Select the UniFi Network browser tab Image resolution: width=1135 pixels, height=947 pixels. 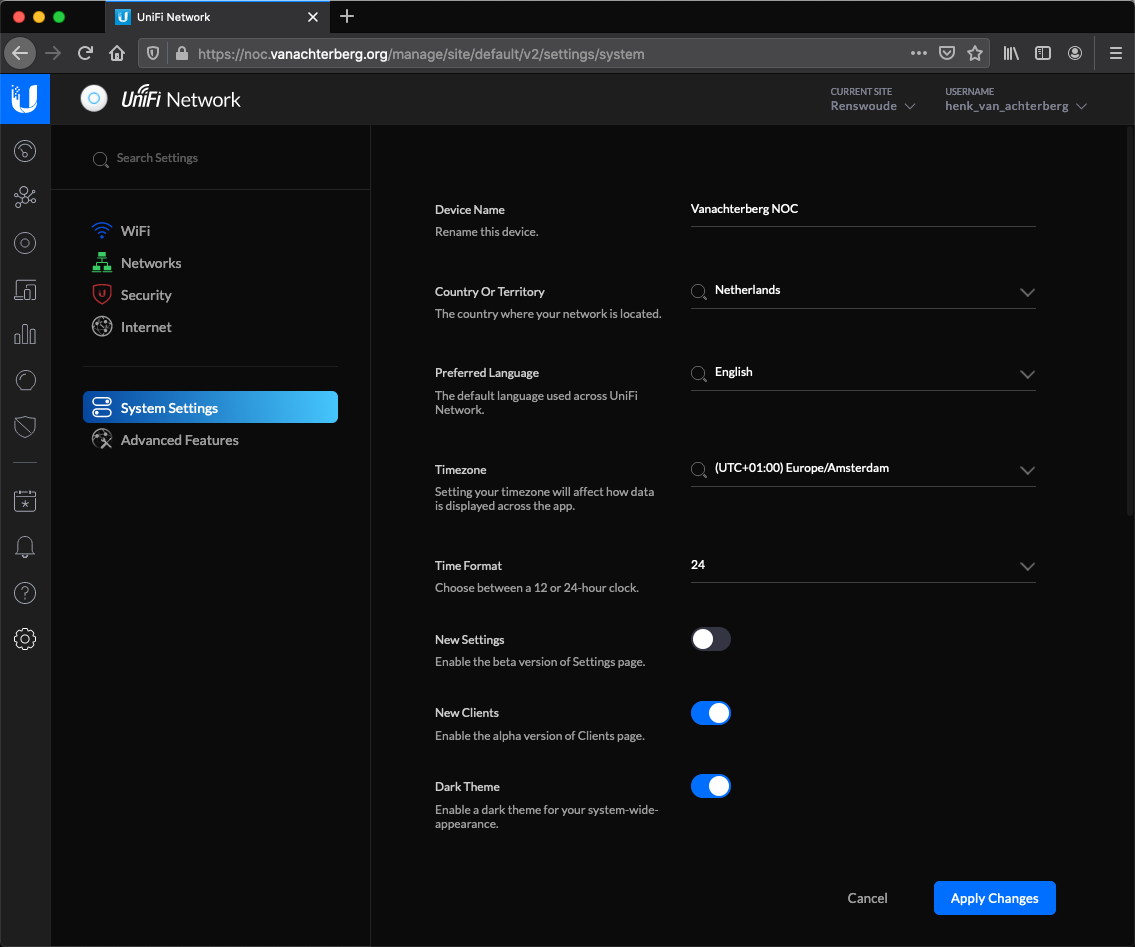pyautogui.click(x=217, y=17)
